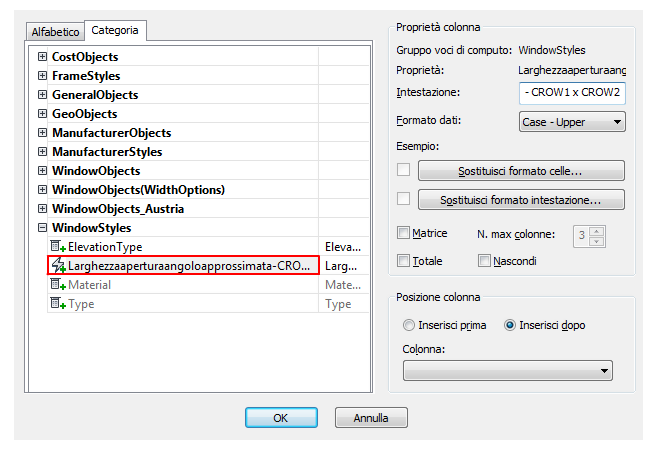Open the Colonna dropdown list
This screenshot has height=452, width=653.
click(508, 370)
